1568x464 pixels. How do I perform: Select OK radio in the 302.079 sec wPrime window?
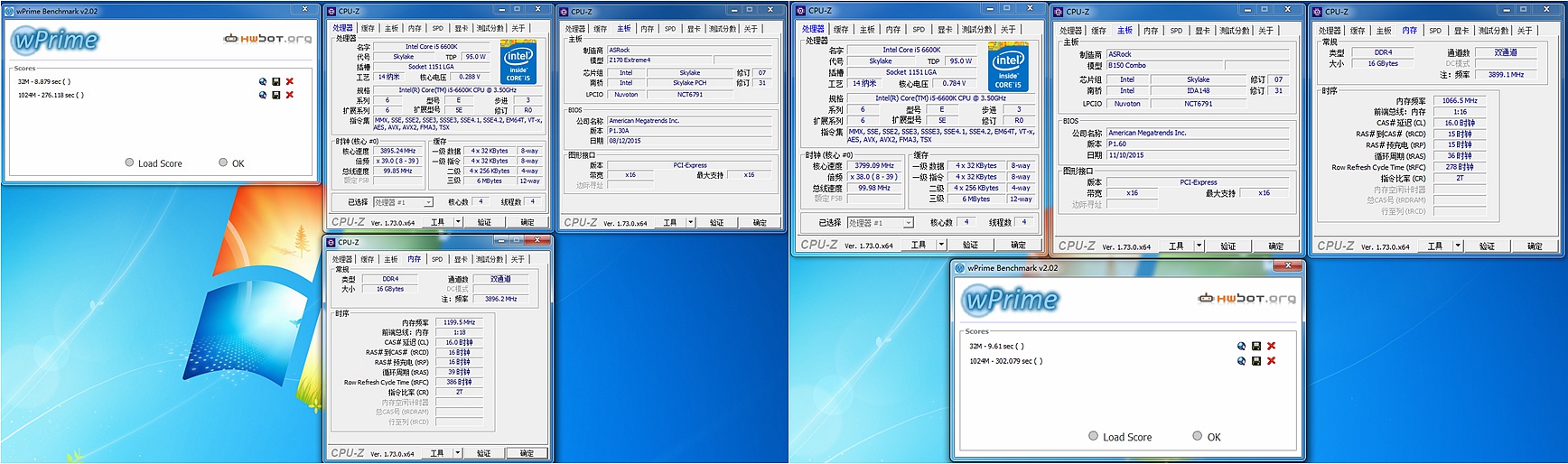pos(1198,436)
